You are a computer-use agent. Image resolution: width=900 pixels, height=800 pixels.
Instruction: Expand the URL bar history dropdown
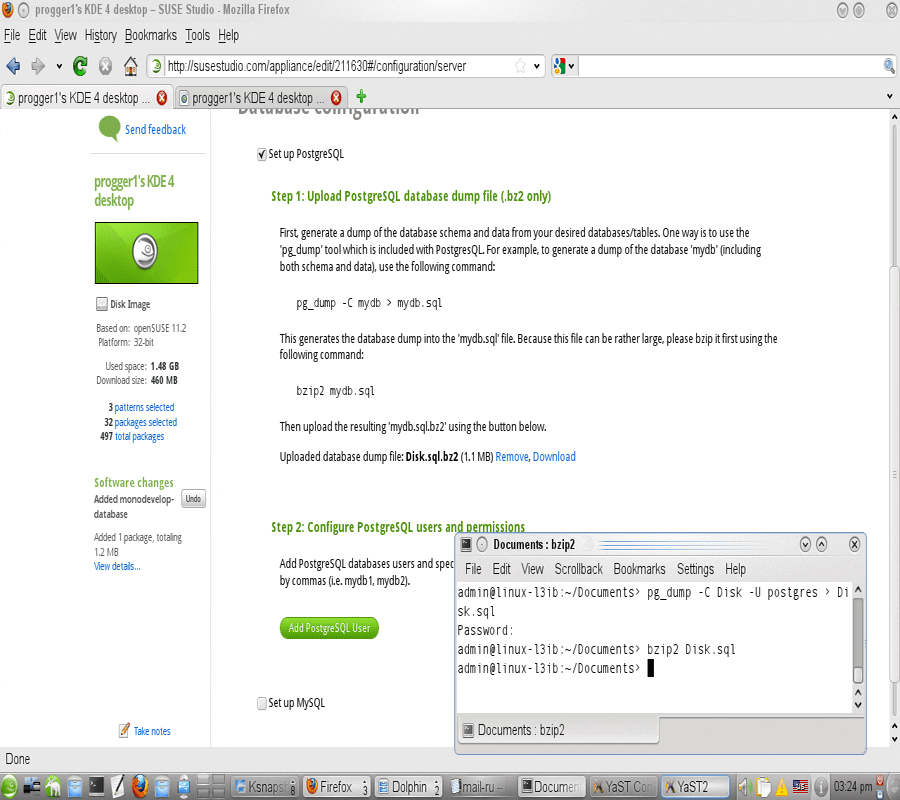[x=537, y=66]
